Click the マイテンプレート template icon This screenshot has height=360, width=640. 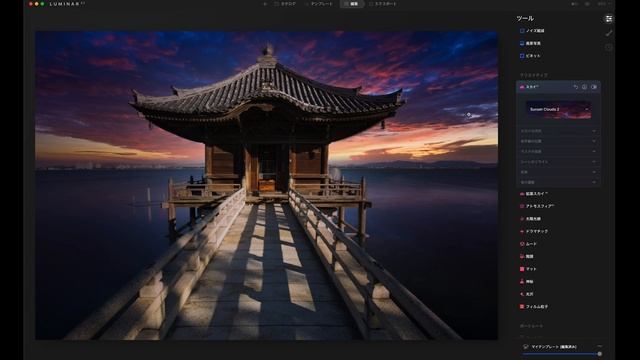coord(525,347)
